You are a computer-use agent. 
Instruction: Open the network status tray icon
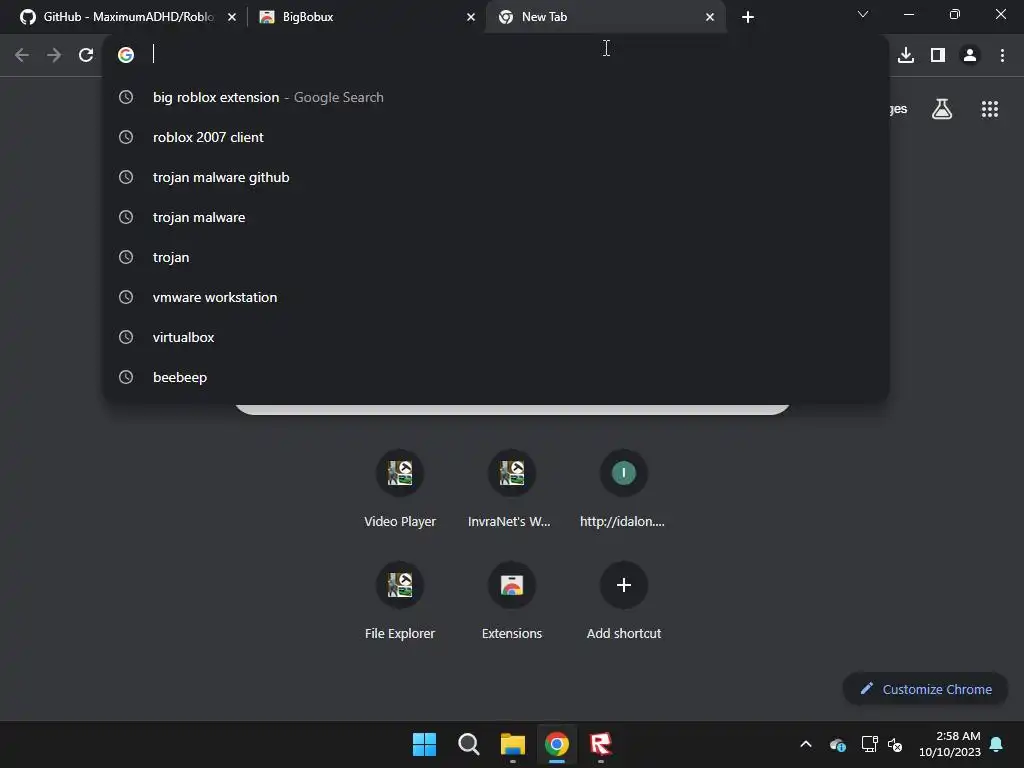(x=869, y=744)
